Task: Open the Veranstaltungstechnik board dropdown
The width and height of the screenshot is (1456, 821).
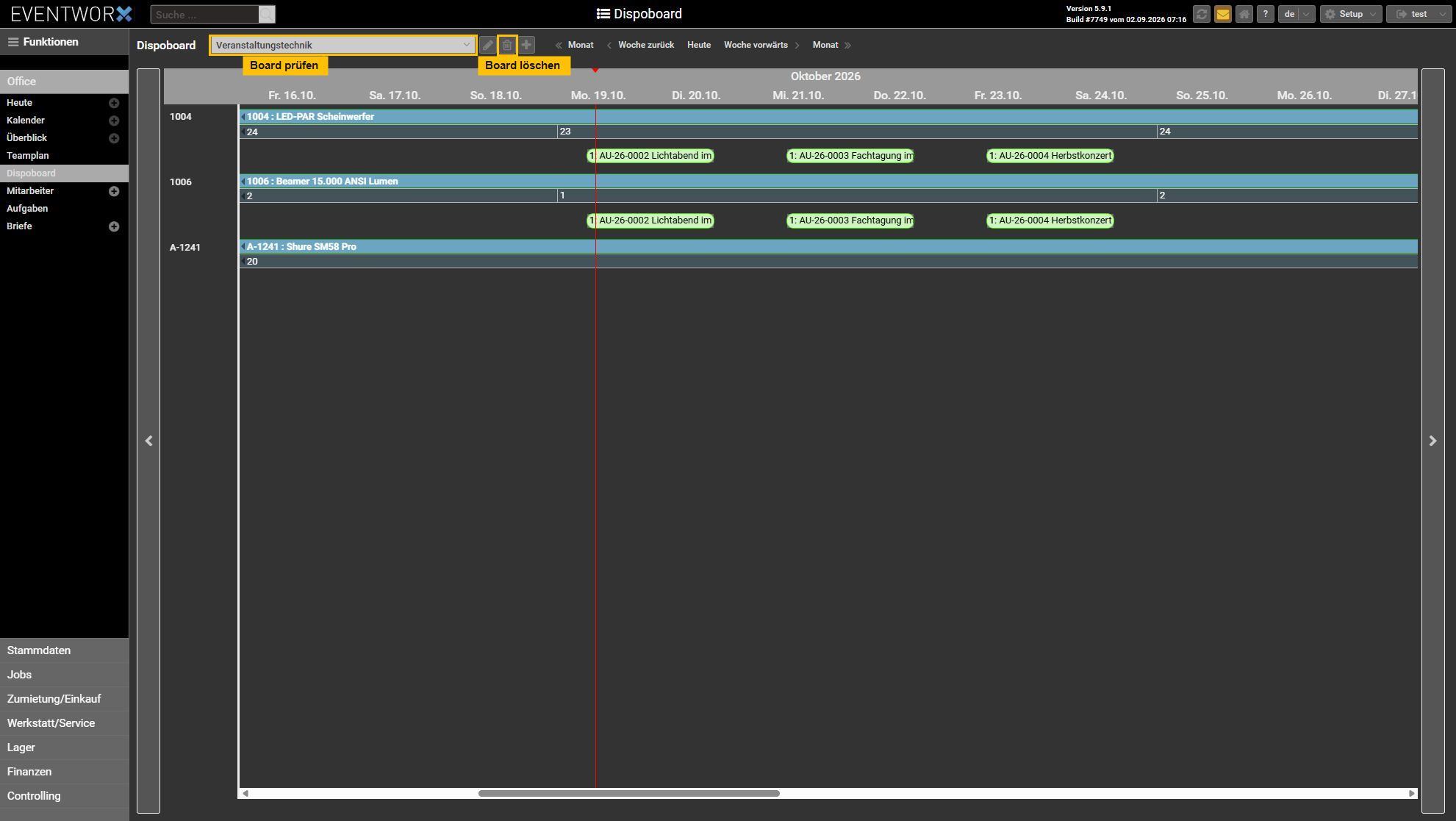Action: [343, 45]
